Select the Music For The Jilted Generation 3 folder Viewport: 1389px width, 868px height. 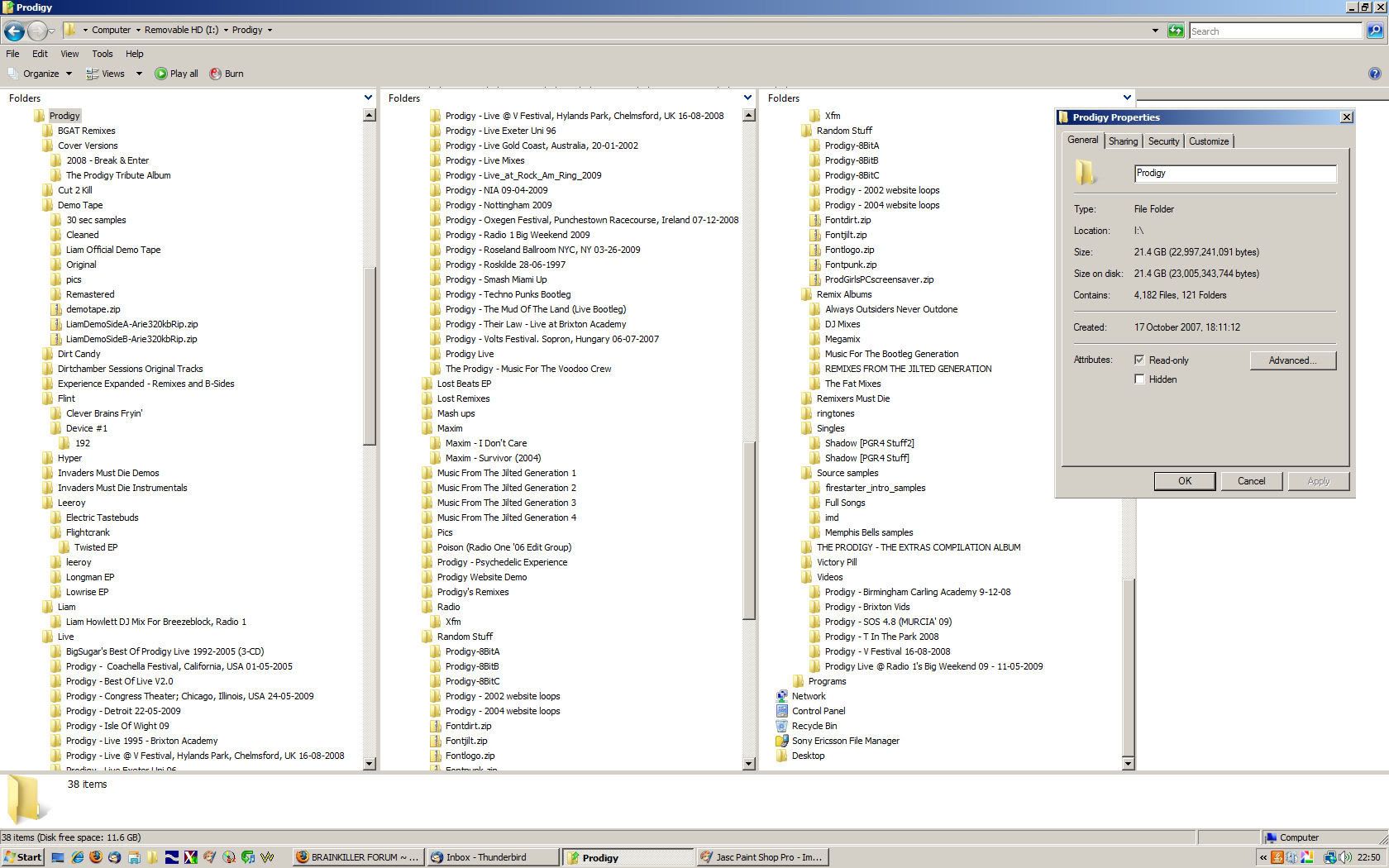(x=506, y=503)
